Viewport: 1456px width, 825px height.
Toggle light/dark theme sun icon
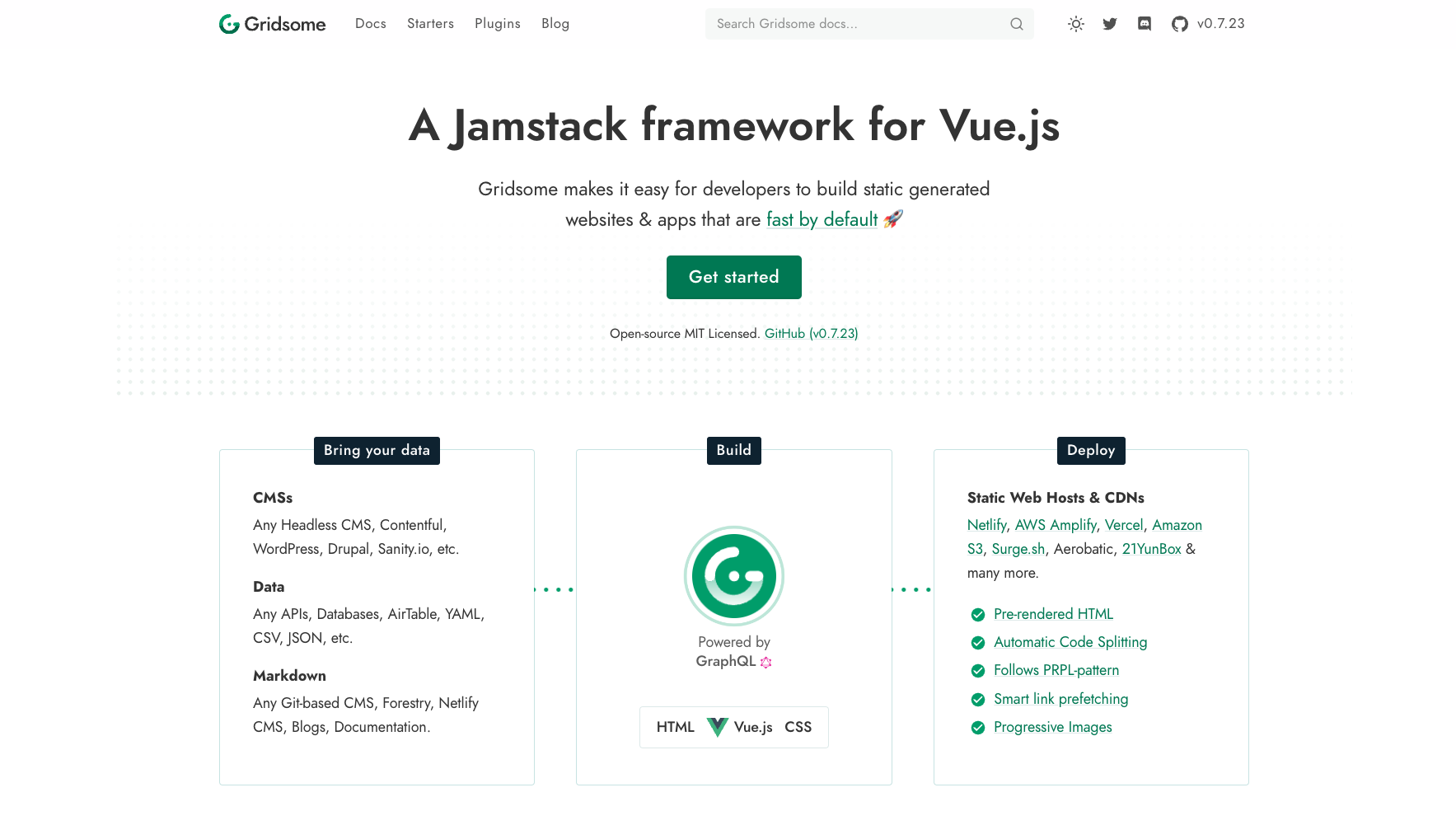tap(1075, 24)
